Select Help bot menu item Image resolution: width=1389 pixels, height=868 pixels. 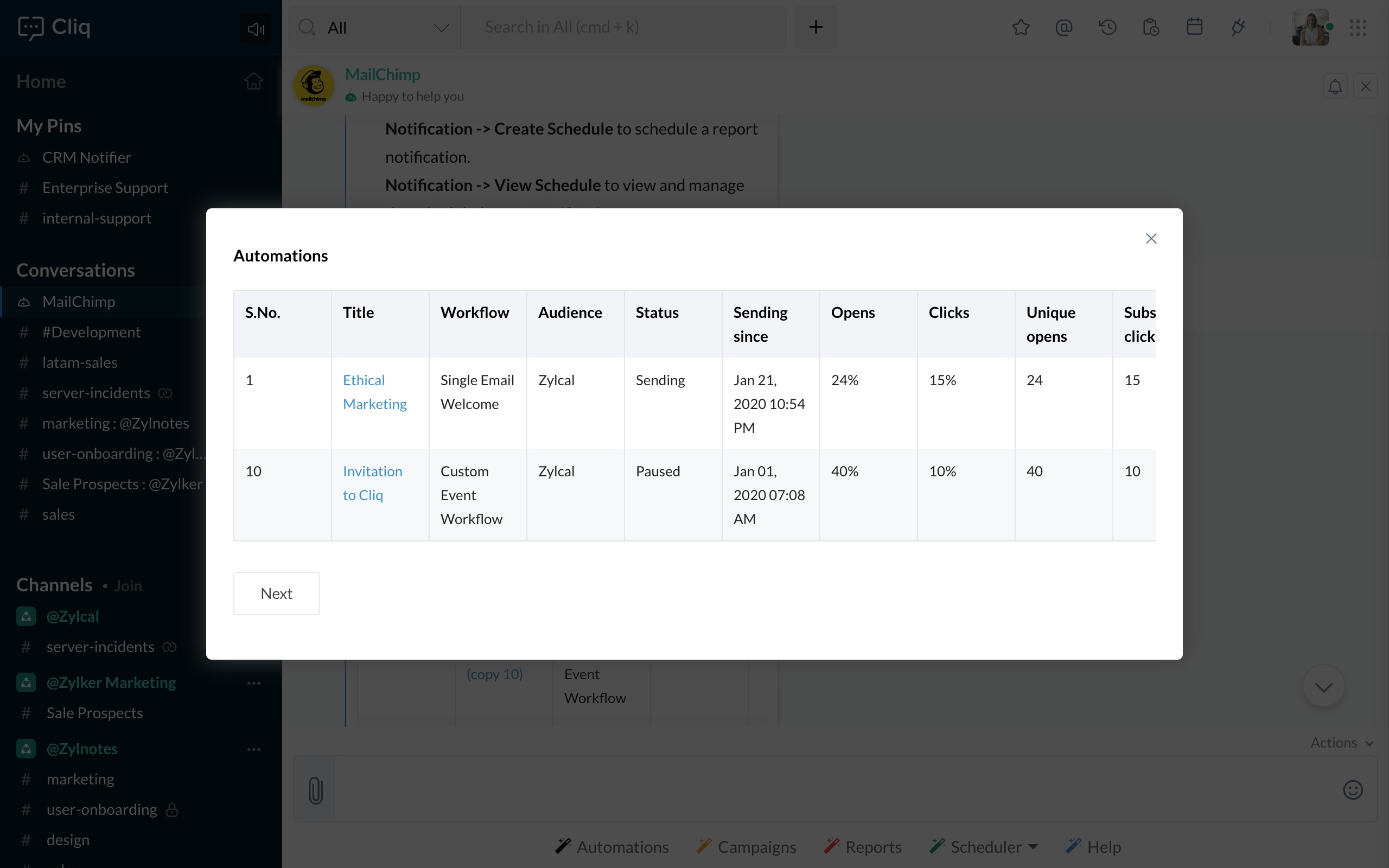click(x=1093, y=847)
